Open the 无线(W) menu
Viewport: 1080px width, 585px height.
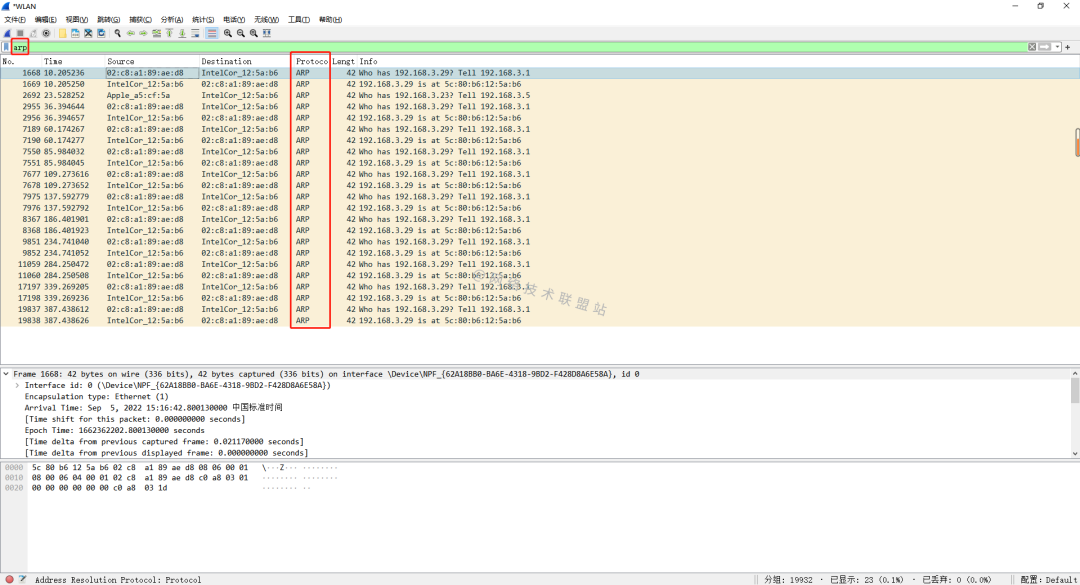coord(266,19)
